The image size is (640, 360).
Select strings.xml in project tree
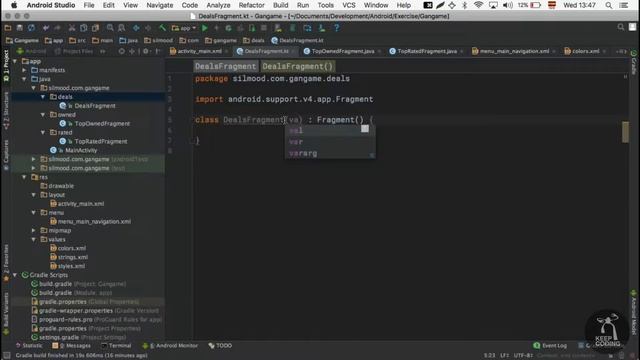coord(73,257)
